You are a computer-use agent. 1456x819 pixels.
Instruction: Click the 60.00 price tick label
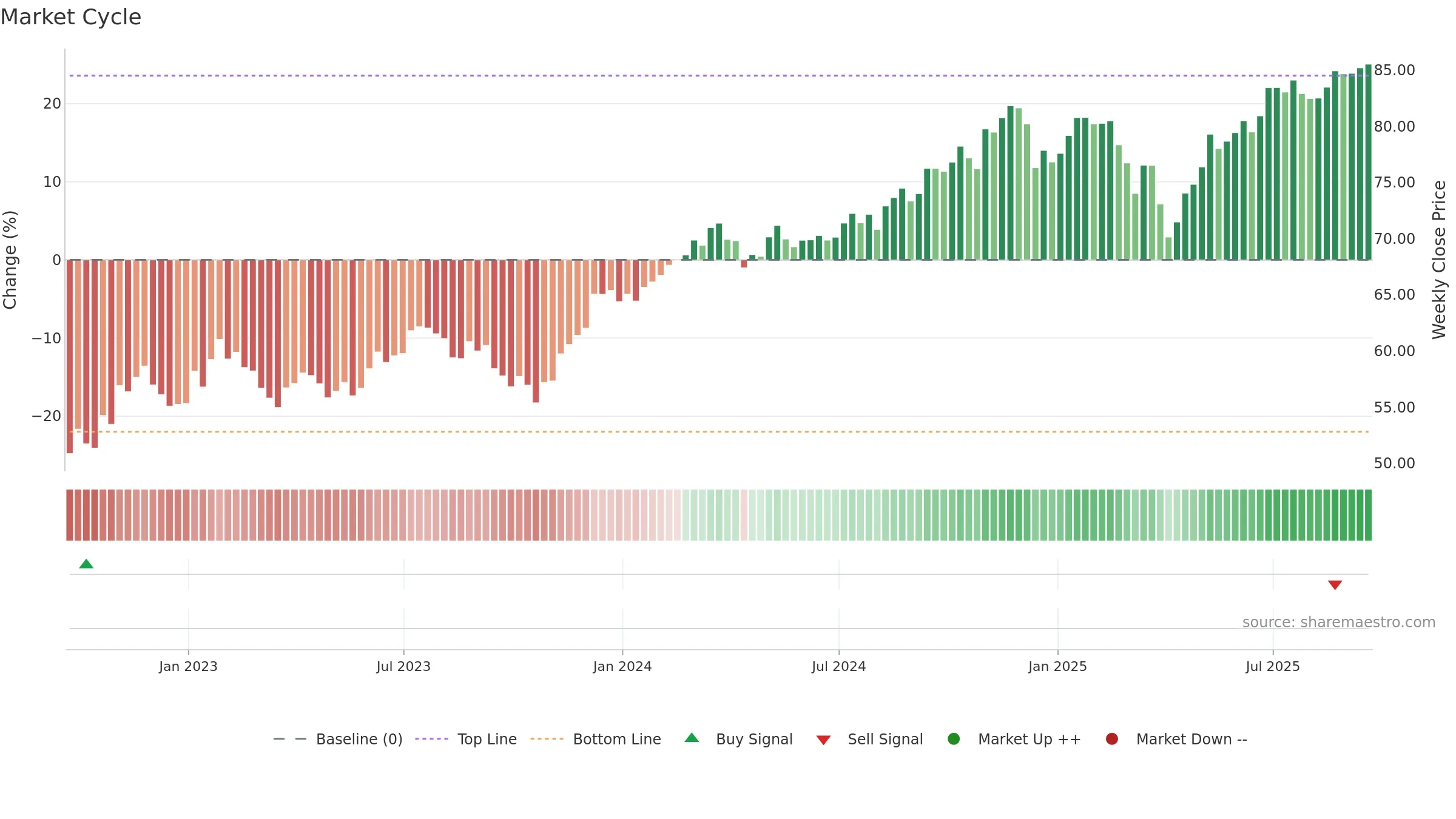point(1394,351)
